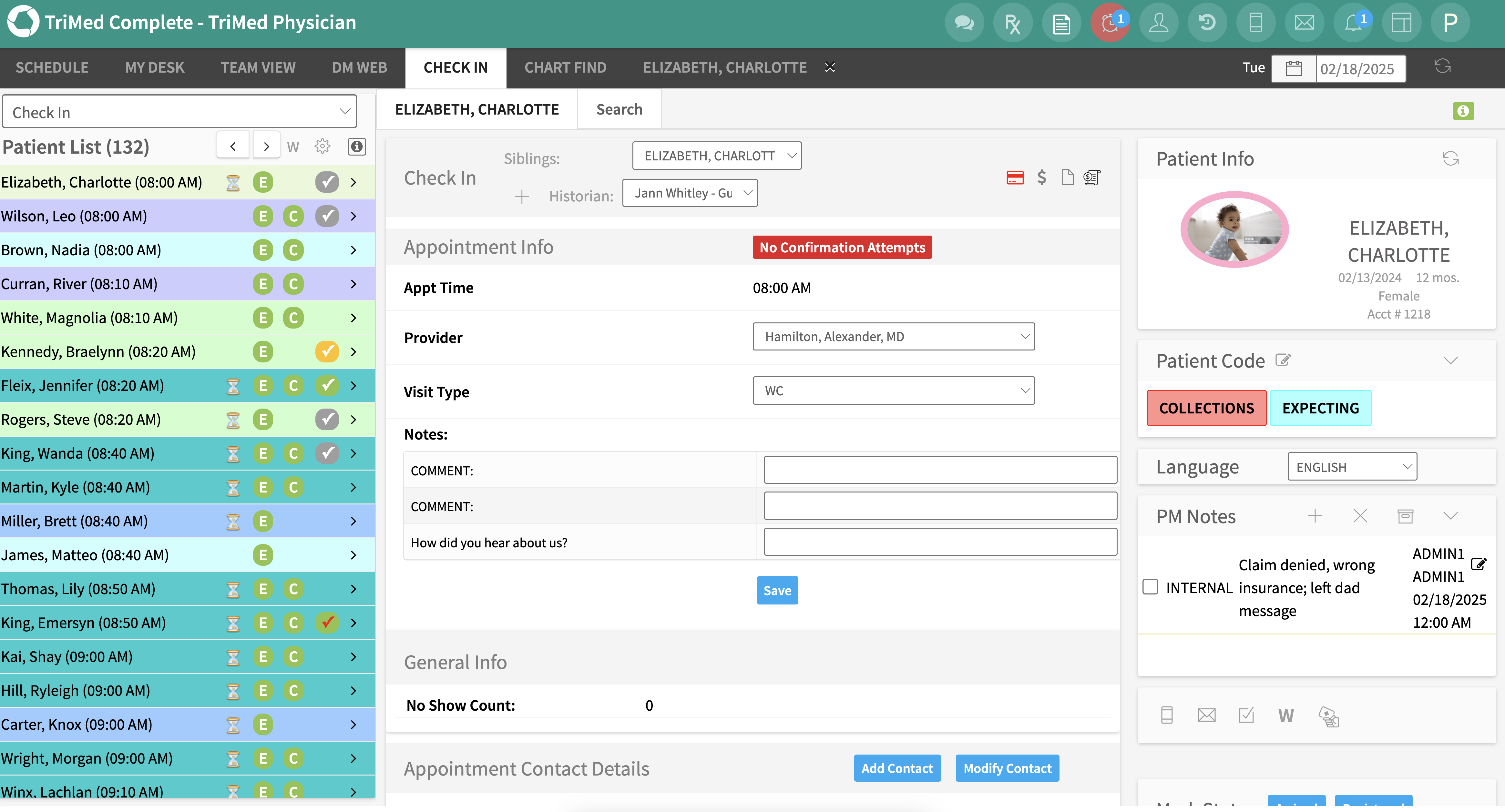The image size is (1505, 812).
Task: Switch to the CHART FIND tab
Action: (565, 67)
